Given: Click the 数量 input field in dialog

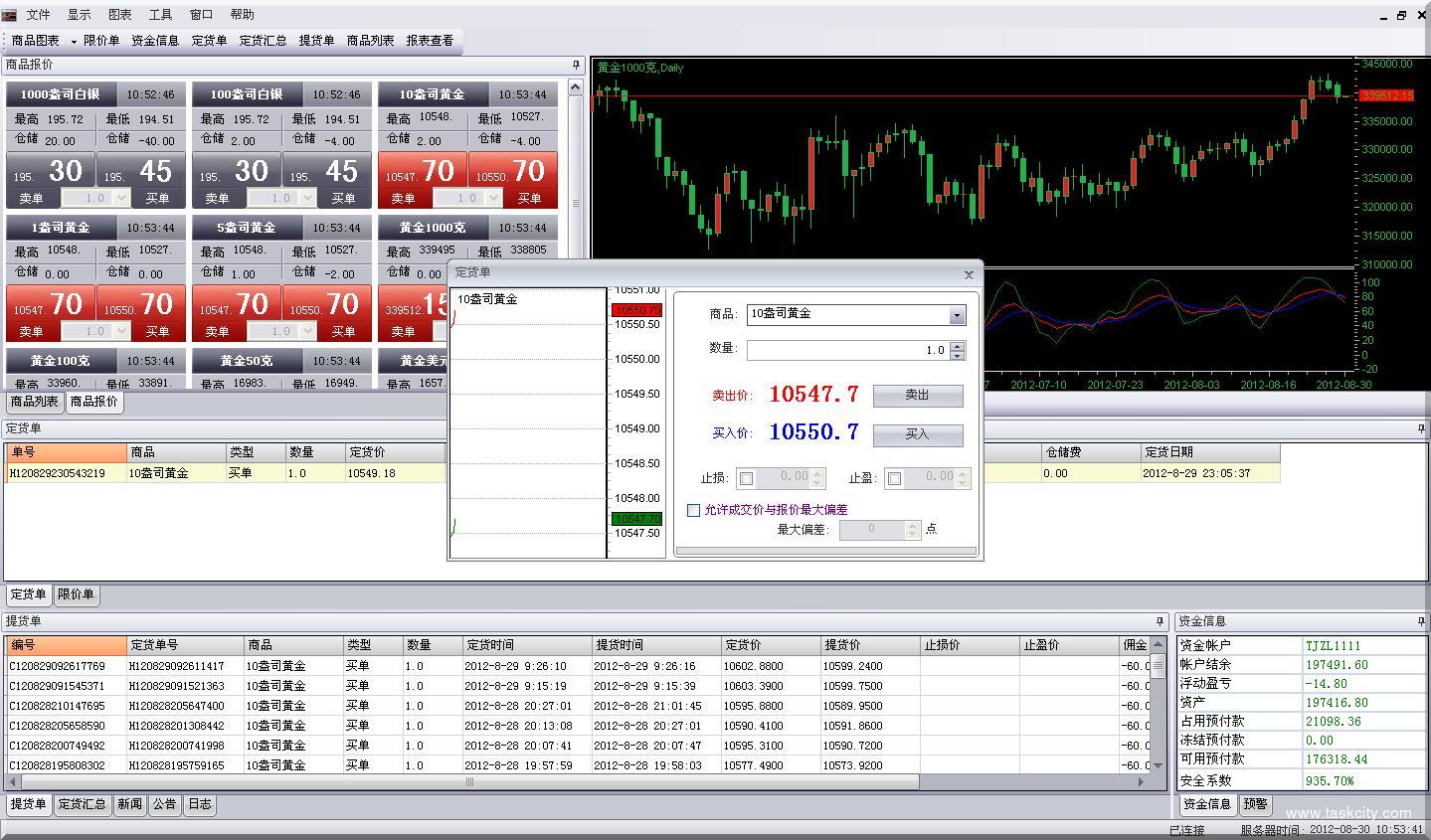Looking at the screenshot, I should 848,350.
